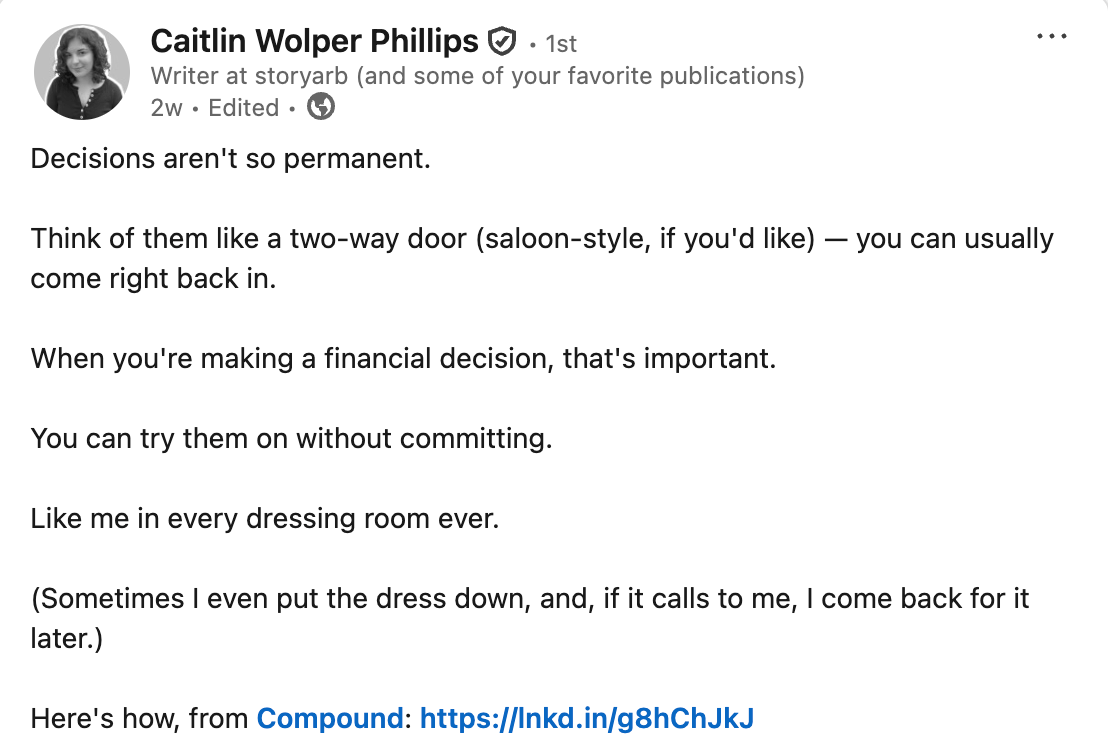Click the text "Here's how, from"
This screenshot has height=750, width=1108.
coord(141,718)
